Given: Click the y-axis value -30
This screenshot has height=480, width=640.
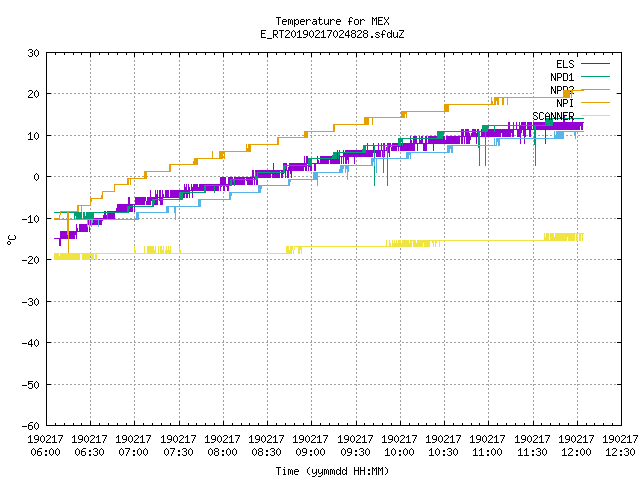Looking at the screenshot, I should click(x=31, y=302).
